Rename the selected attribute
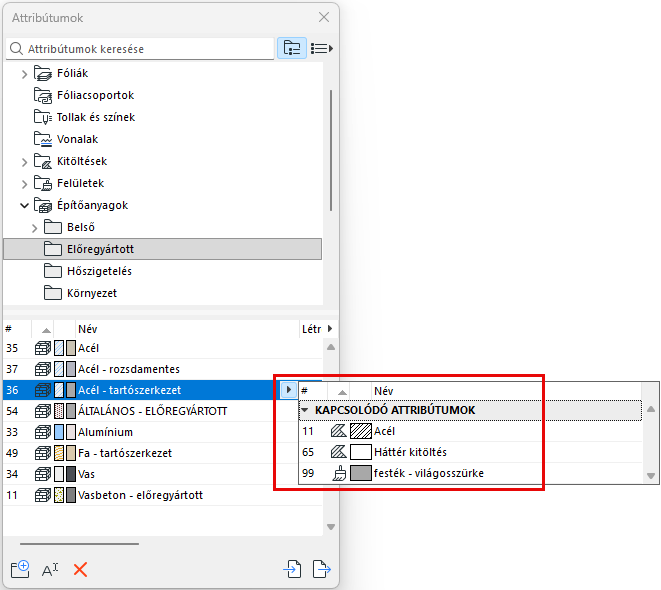The height and width of the screenshot is (590, 661). pos(50,570)
